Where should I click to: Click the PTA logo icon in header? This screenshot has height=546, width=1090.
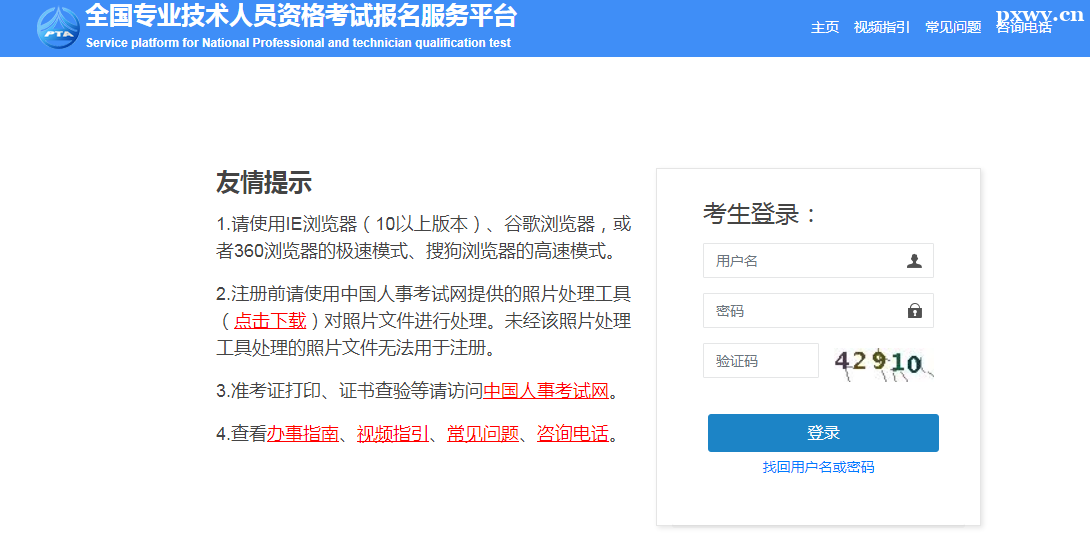58,28
